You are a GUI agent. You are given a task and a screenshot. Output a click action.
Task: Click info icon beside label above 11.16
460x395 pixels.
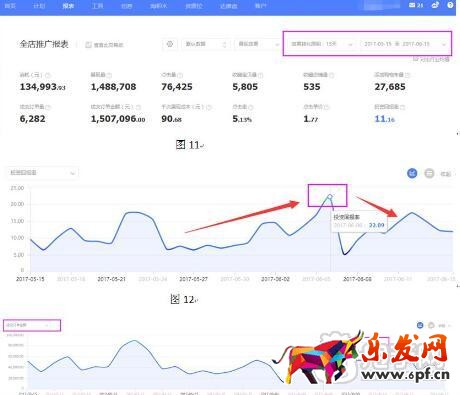(x=402, y=107)
